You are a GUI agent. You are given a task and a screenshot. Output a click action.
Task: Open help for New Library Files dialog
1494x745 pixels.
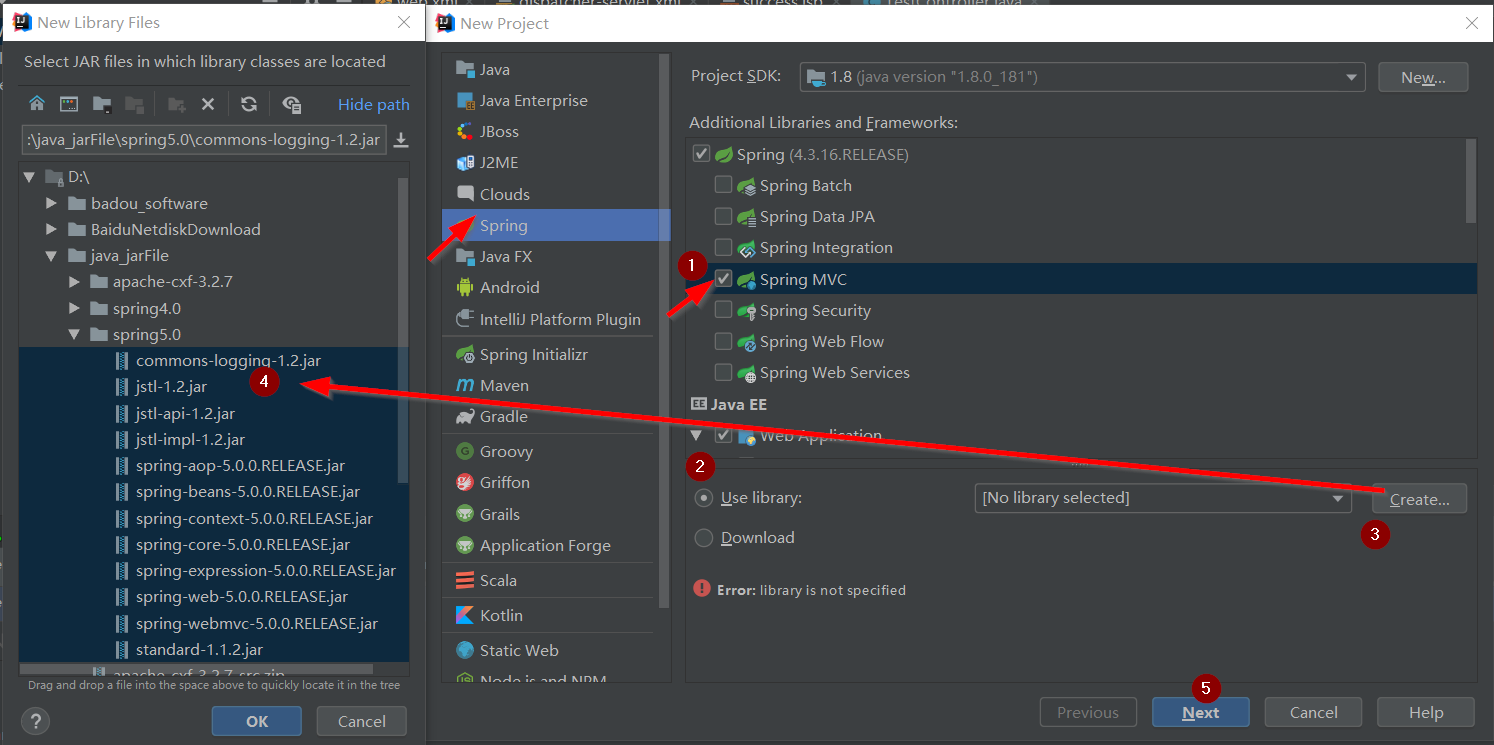[x=35, y=721]
